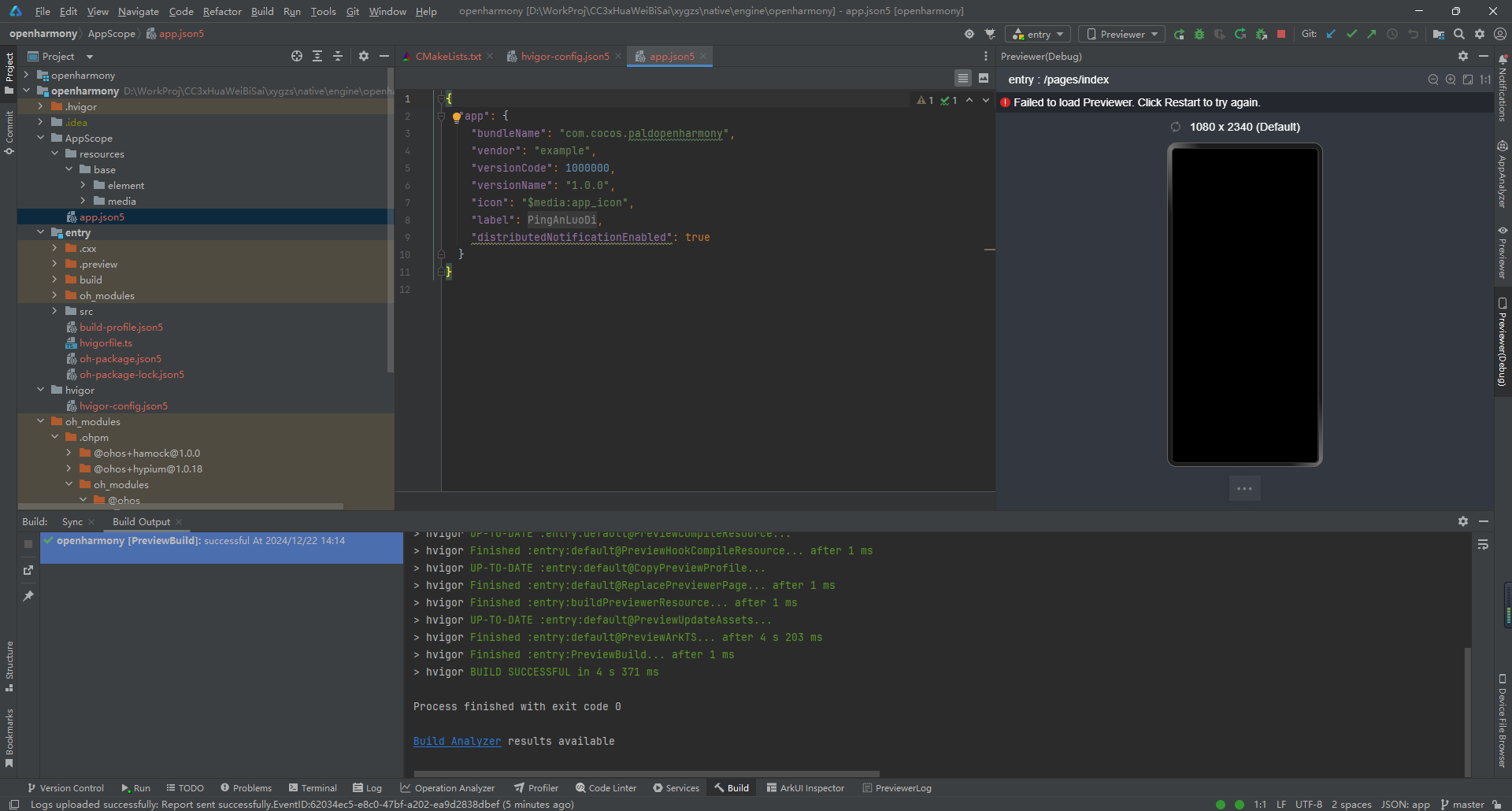Image resolution: width=1512 pixels, height=811 pixels.
Task: Open the Previewer device dropdown
Action: coord(1122,34)
